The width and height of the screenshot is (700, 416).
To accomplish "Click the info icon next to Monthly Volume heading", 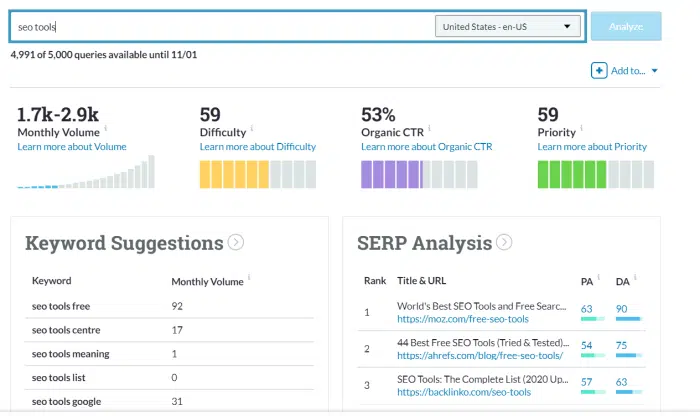I will tap(106, 128).
